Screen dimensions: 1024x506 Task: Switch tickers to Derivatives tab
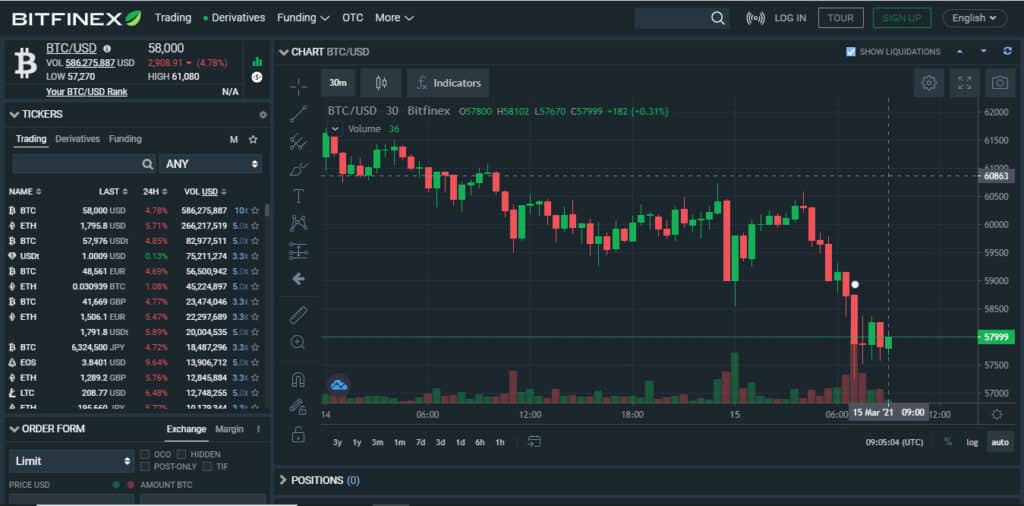(x=78, y=138)
